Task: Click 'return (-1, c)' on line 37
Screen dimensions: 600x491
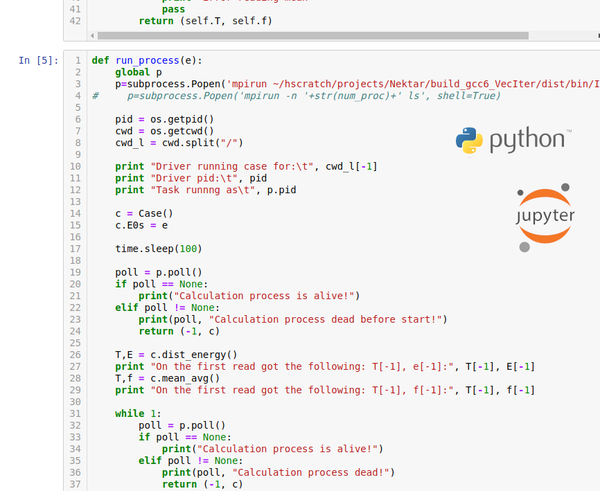Action: (202, 484)
